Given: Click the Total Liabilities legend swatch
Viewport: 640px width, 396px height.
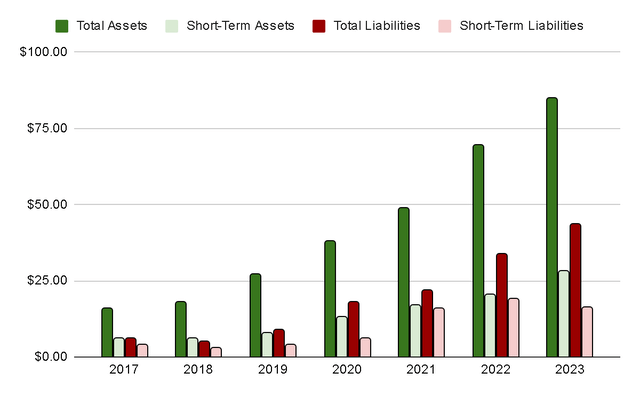Looking at the screenshot, I should click(319, 26).
